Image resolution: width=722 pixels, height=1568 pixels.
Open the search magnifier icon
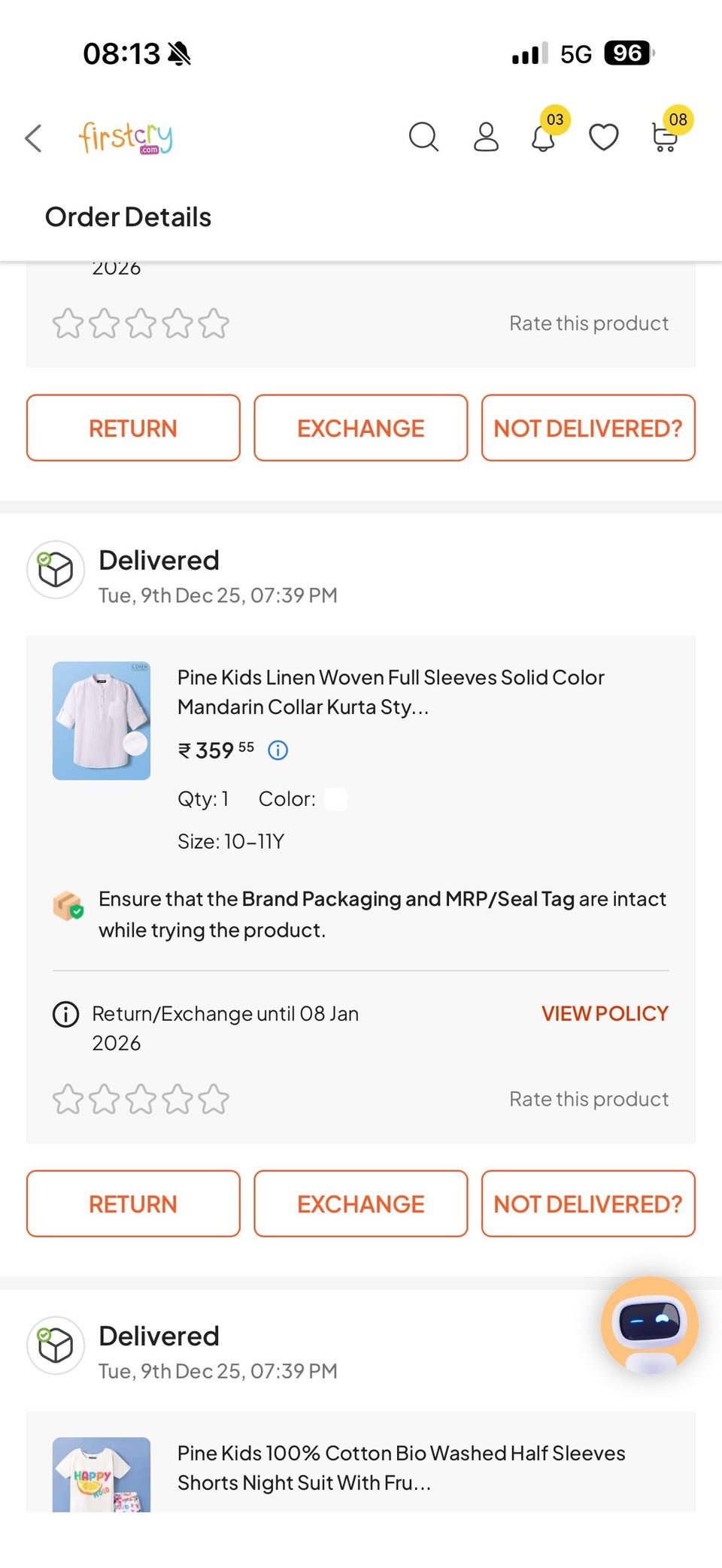pos(423,138)
